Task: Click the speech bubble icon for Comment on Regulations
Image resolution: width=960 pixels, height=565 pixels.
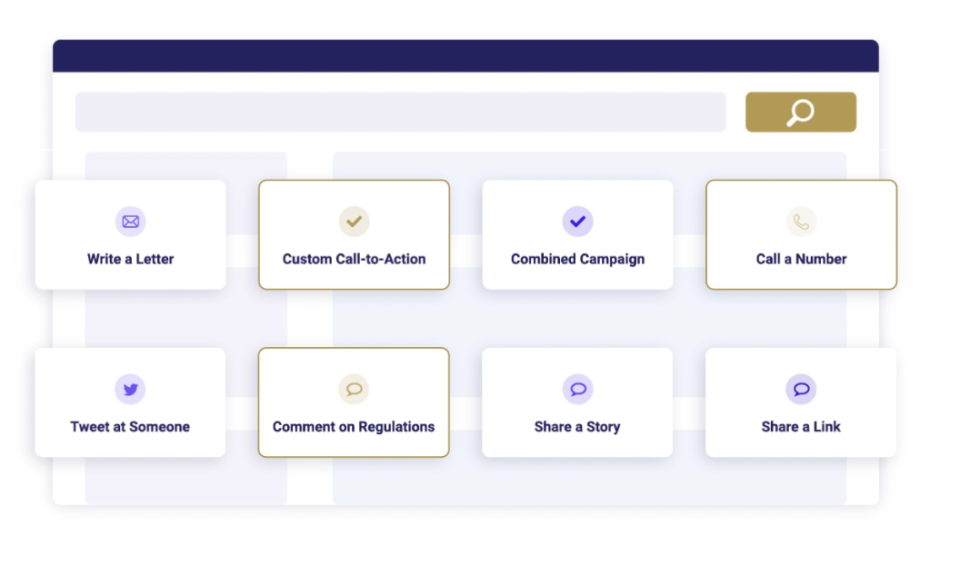Action: tap(354, 389)
